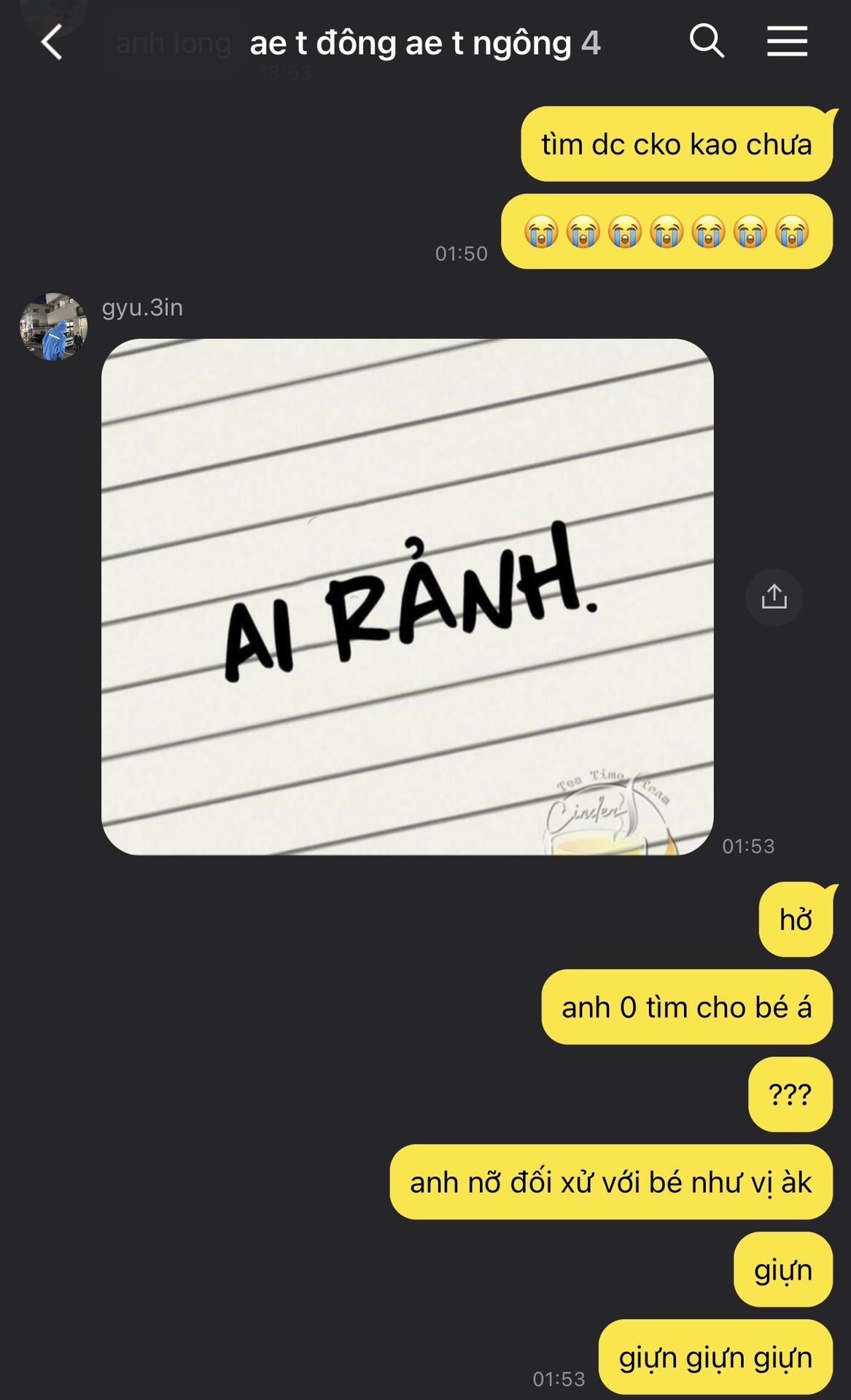
Task: Select the sender name gyu.3in
Action: [x=142, y=308]
